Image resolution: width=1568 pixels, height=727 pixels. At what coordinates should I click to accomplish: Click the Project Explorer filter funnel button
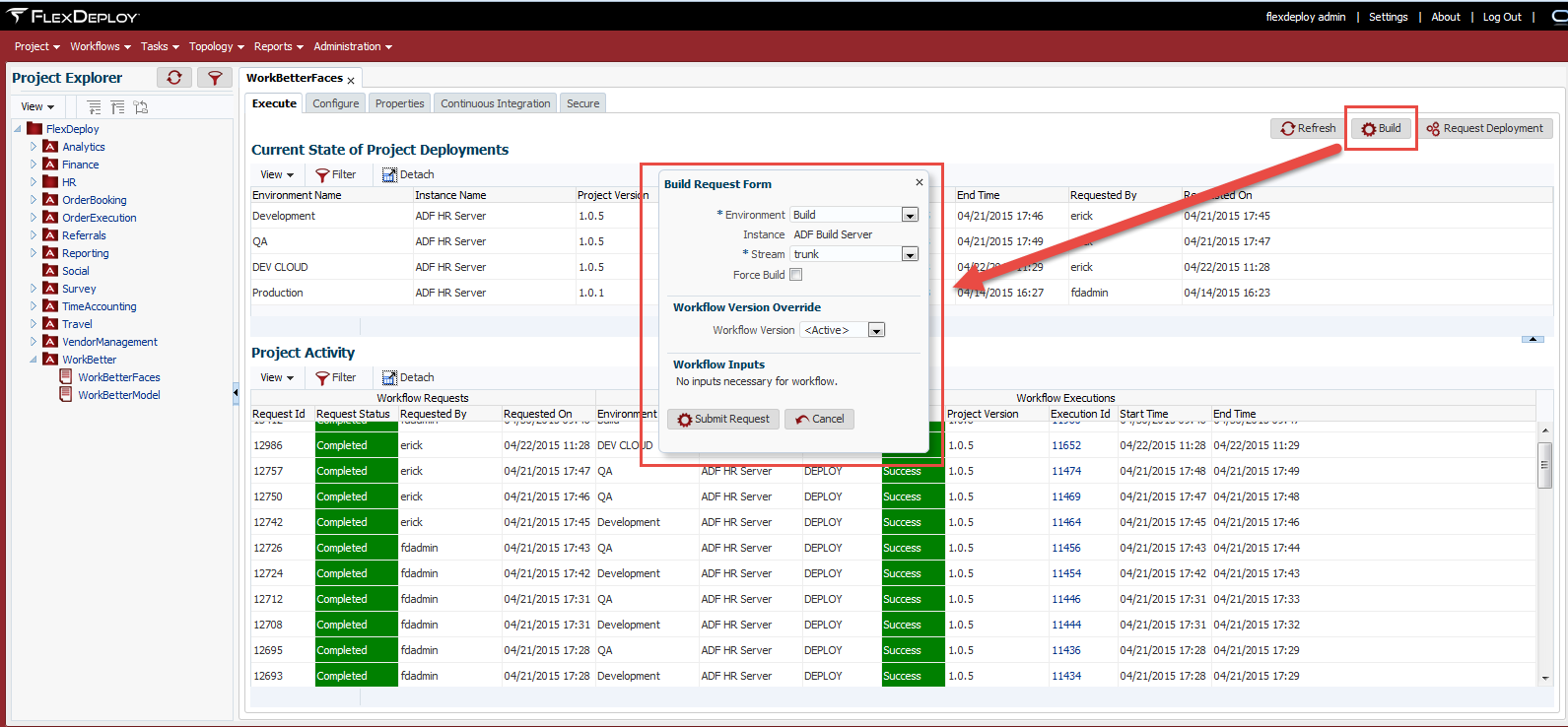(214, 78)
